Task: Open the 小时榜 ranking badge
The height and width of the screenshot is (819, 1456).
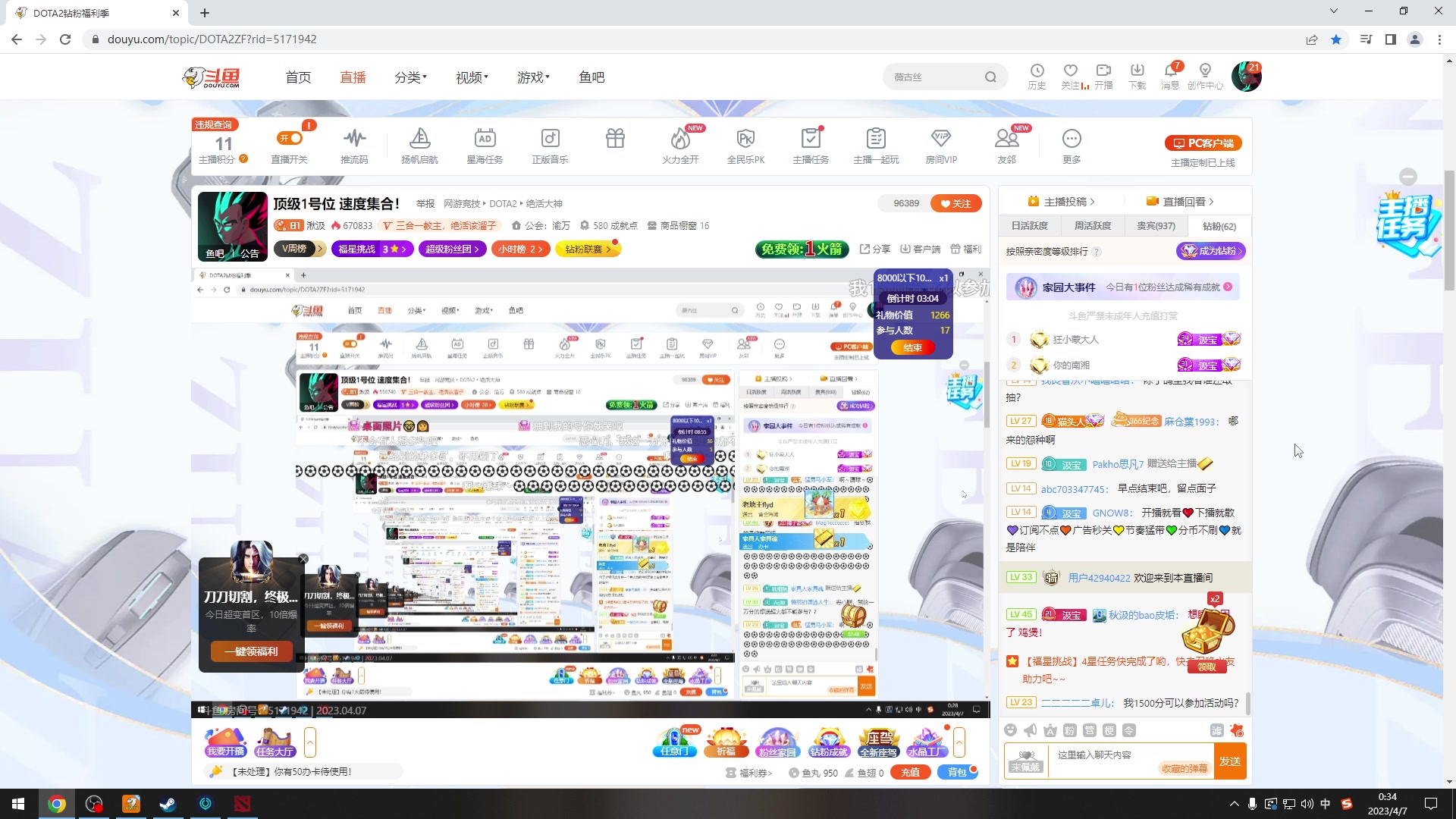Action: [521, 249]
